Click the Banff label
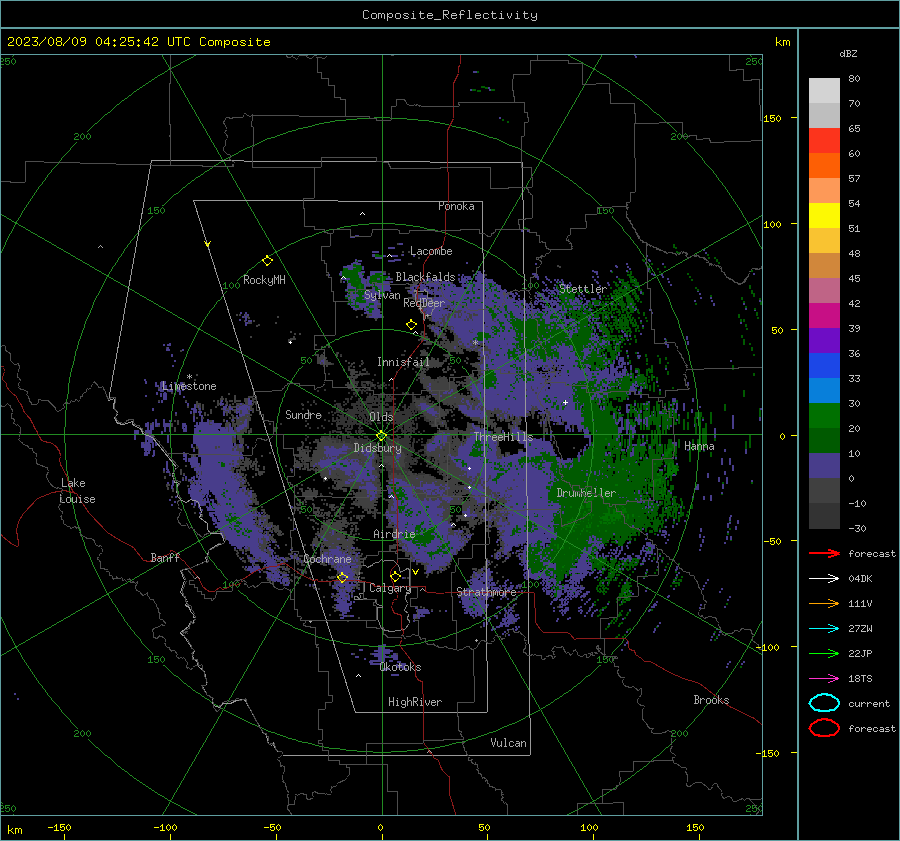 tap(165, 557)
